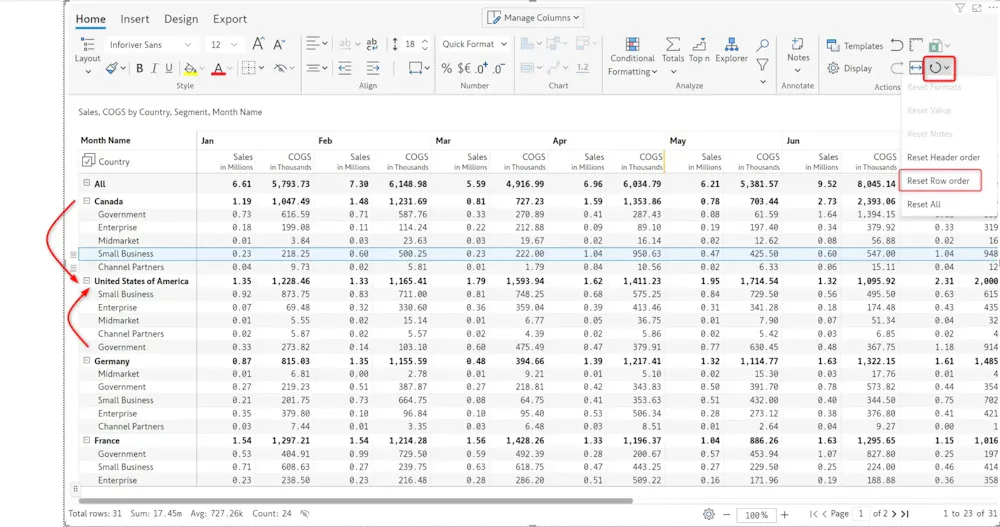Open the Explorer hierarchy tool
The width and height of the screenshot is (1000, 527).
point(732,50)
